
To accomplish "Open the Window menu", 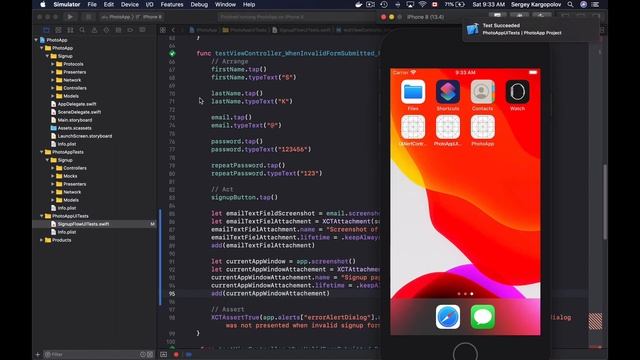I will pyautogui.click(x=225, y=4).
